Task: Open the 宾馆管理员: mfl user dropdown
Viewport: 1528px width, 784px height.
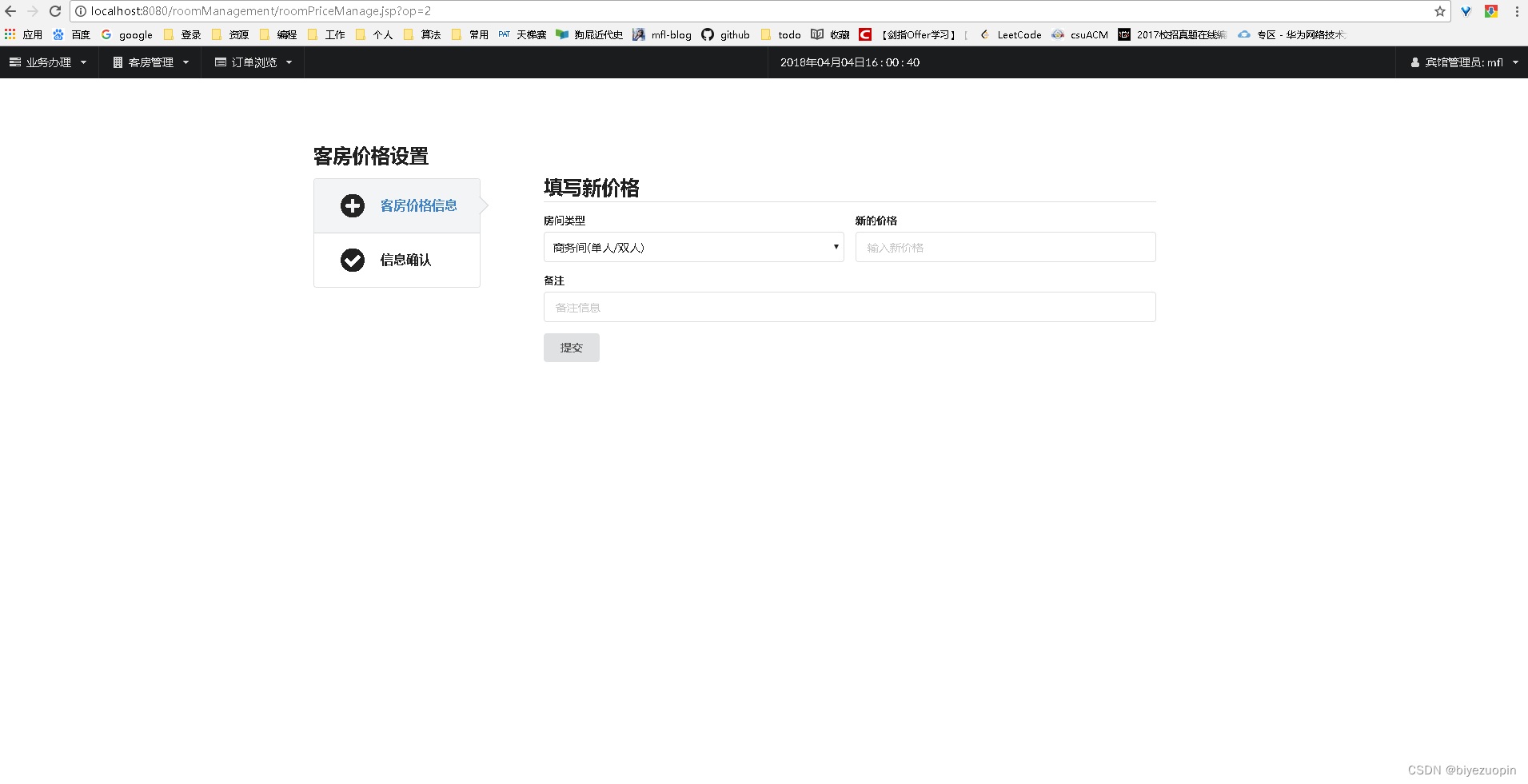Action: [x=1462, y=62]
